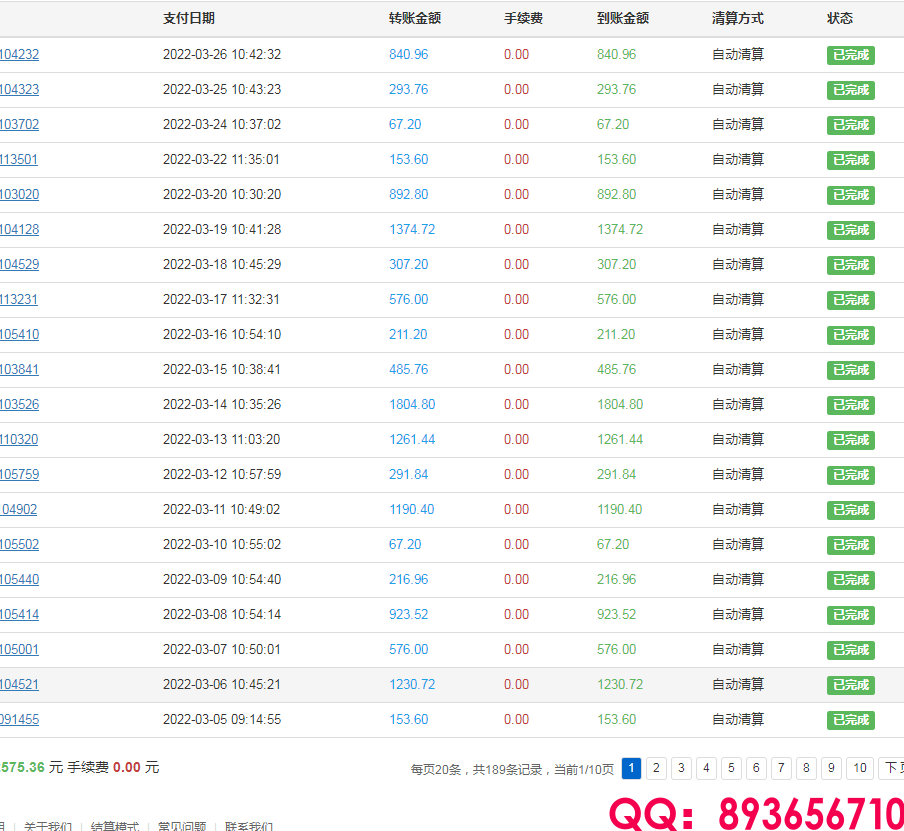Open order link for 2022-03-19 payment

click(x=19, y=230)
